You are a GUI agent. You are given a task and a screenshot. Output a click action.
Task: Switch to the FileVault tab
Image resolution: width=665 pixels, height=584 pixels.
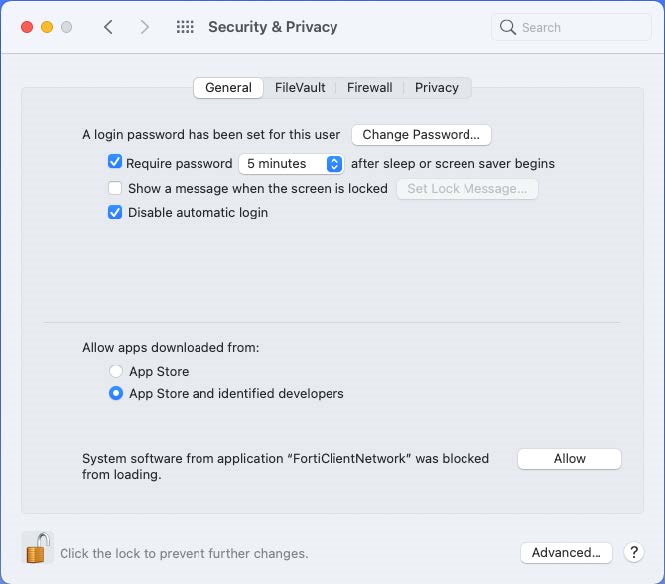tap(300, 88)
